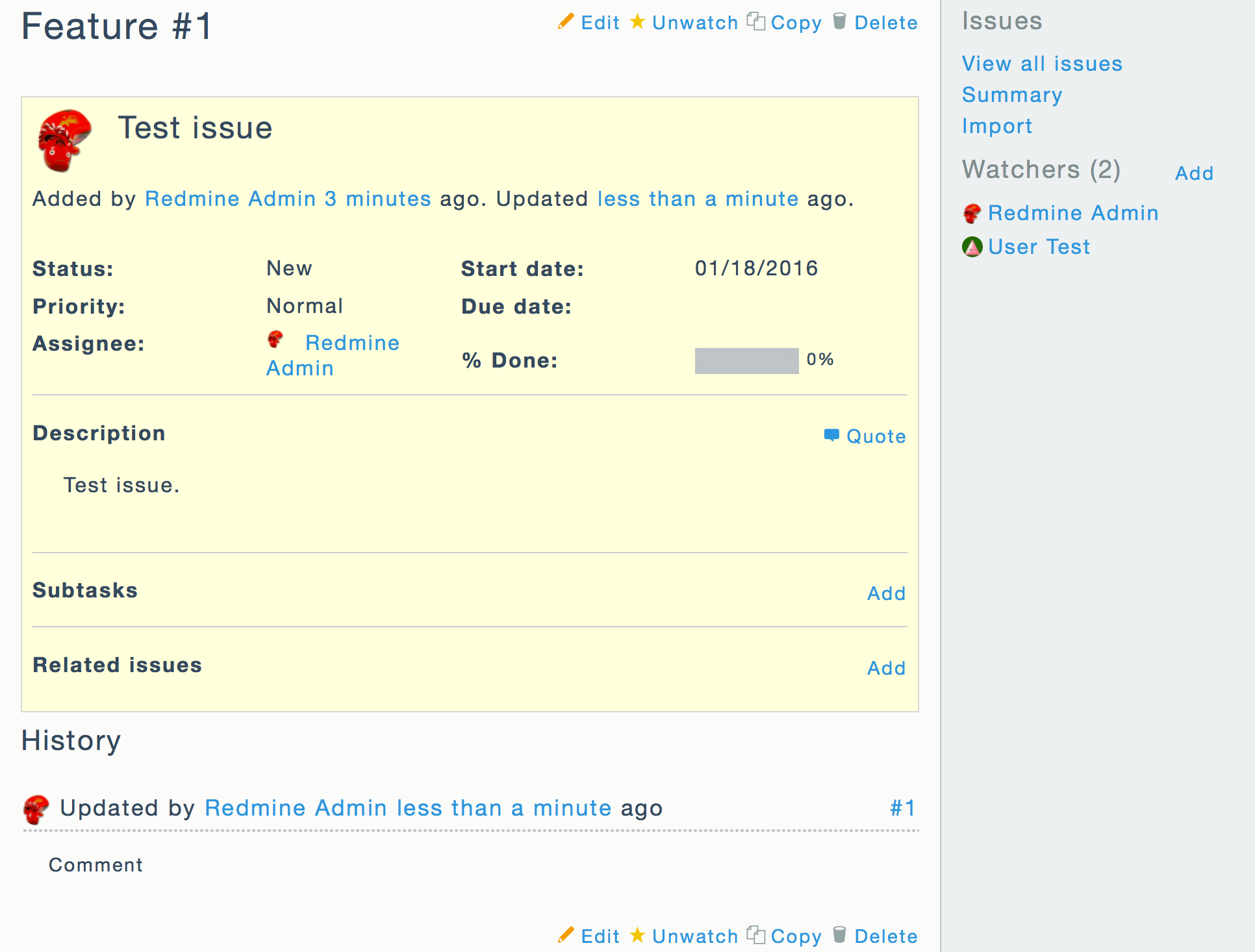Click the % Done progress bar

tap(746, 360)
